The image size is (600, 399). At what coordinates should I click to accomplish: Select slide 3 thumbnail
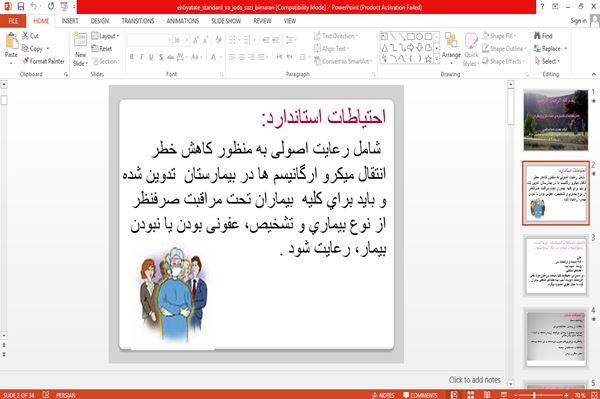click(x=556, y=266)
